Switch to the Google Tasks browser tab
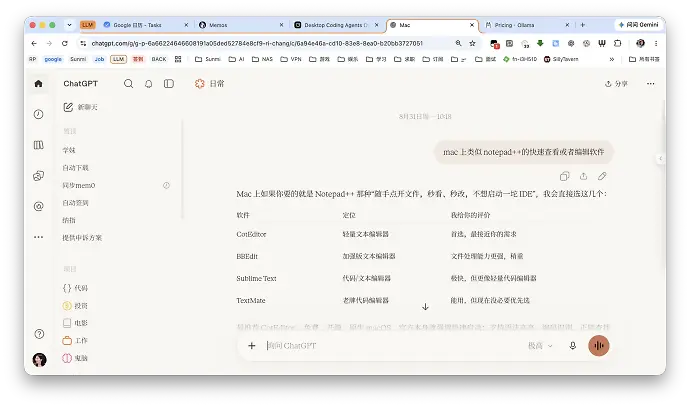690x406 pixels. [146, 25]
